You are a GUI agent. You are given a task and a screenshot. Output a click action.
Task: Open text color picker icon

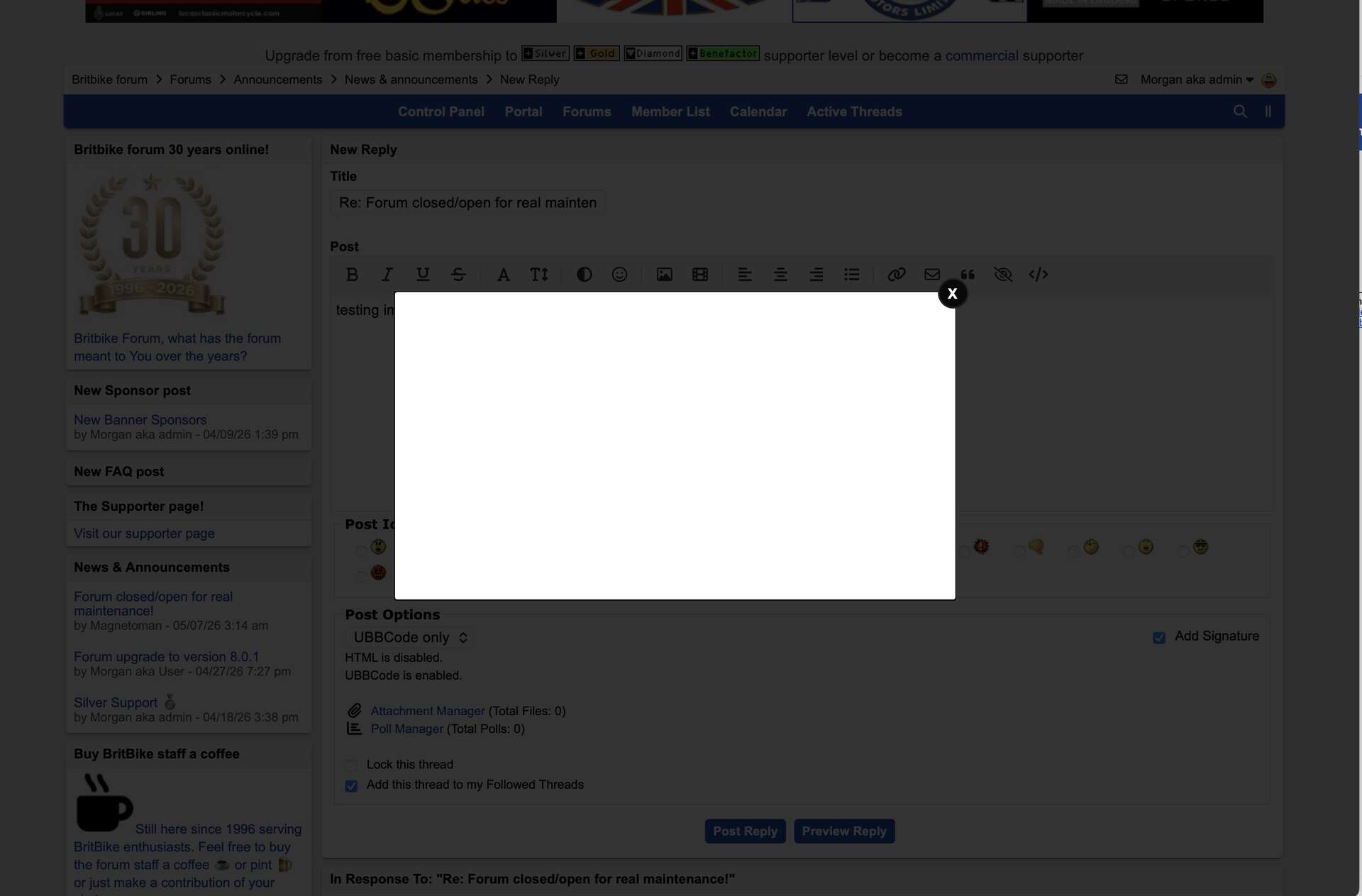[584, 275]
